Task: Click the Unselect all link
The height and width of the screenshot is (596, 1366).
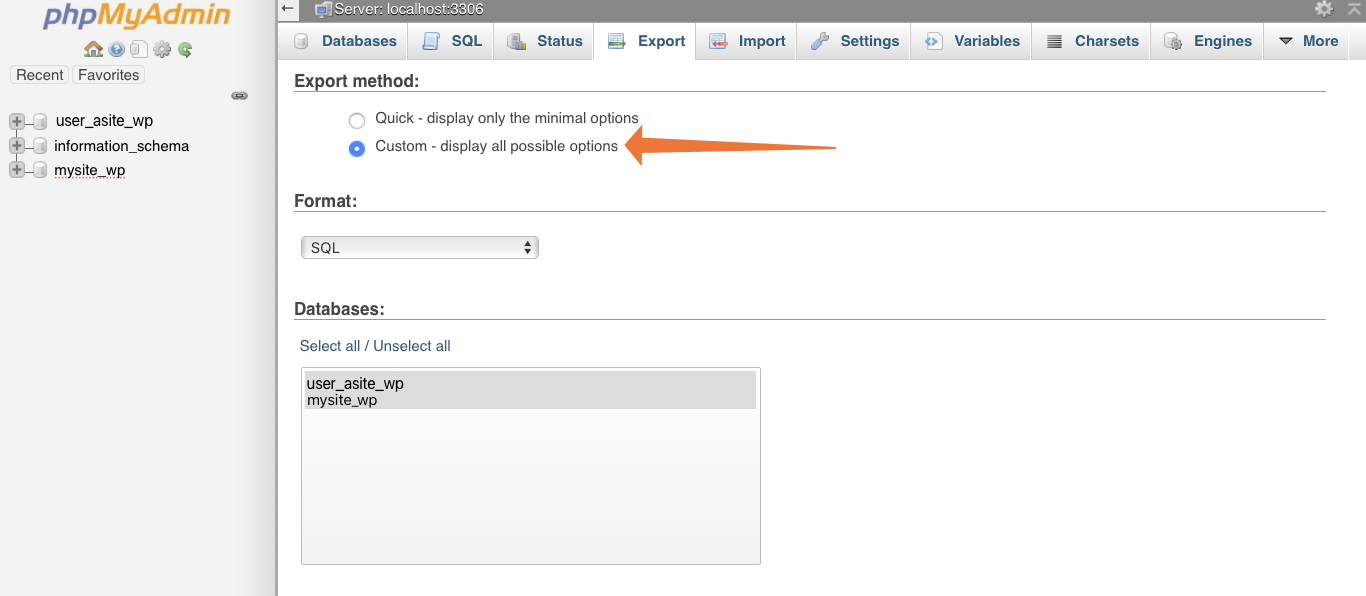Action: click(x=412, y=346)
